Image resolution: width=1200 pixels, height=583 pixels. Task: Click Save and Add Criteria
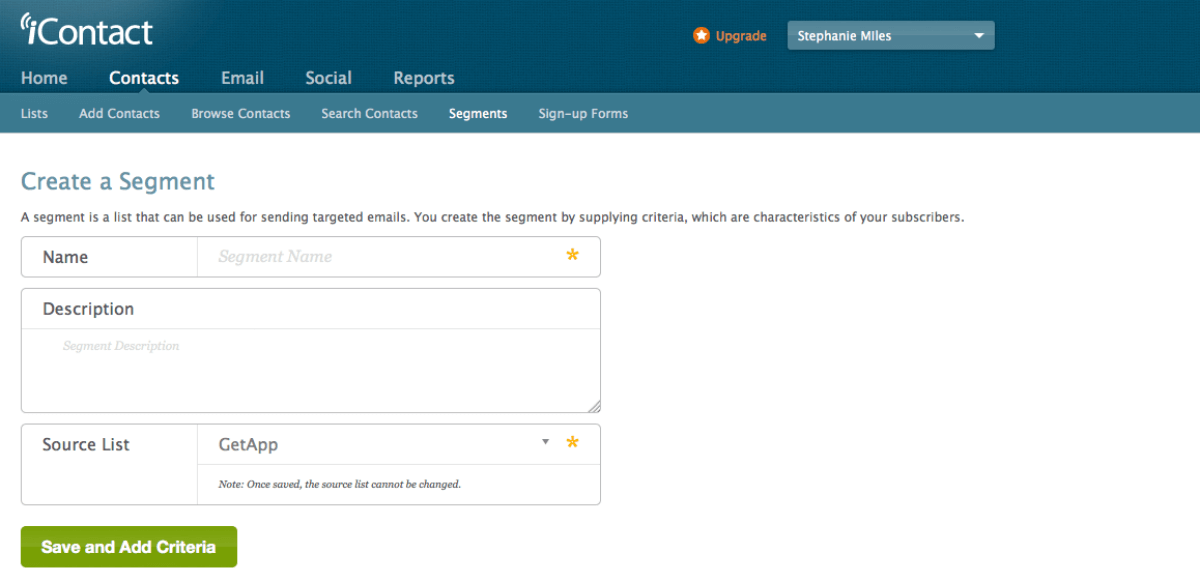(x=128, y=546)
